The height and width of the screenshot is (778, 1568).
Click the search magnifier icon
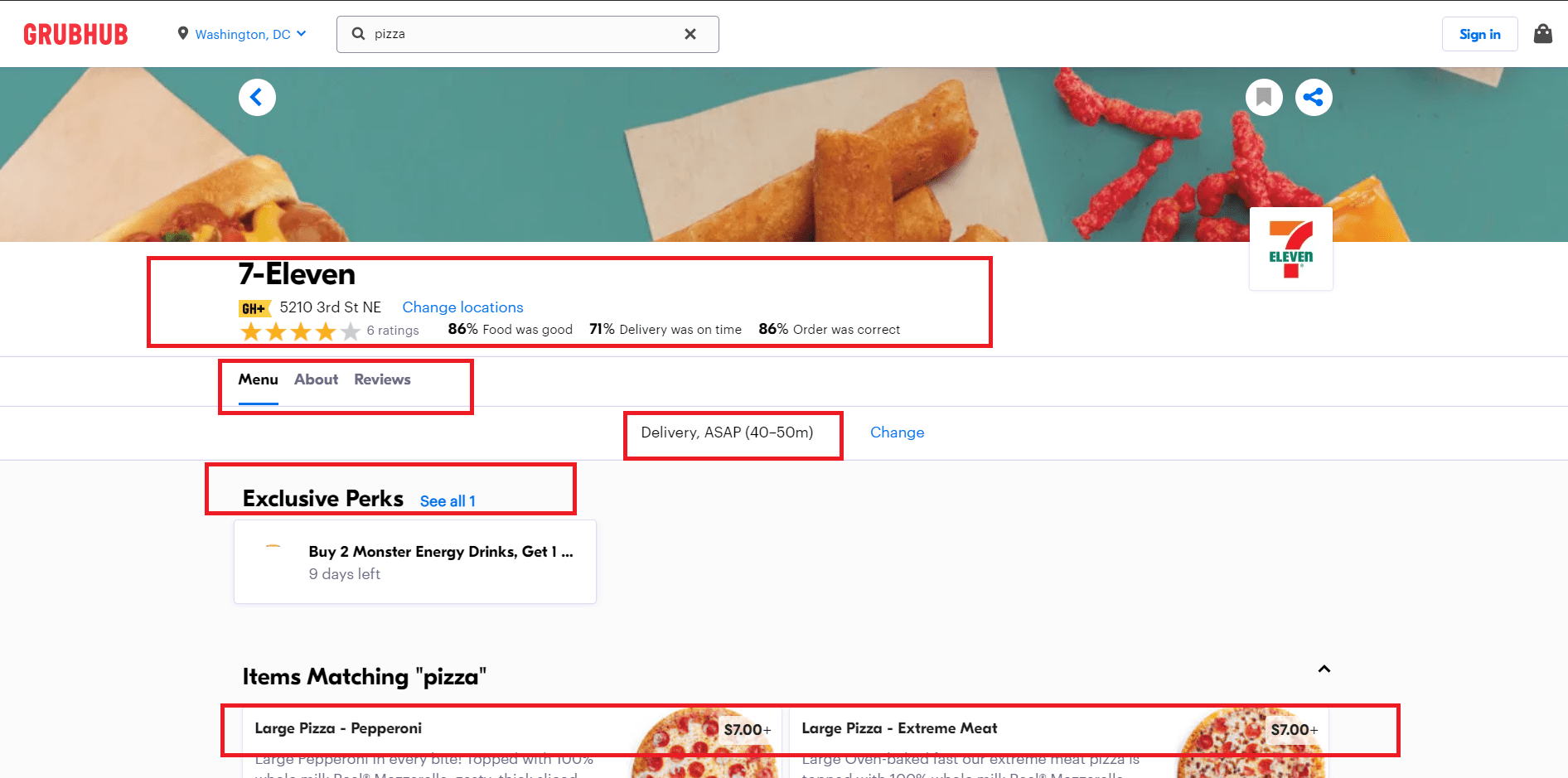coord(358,34)
